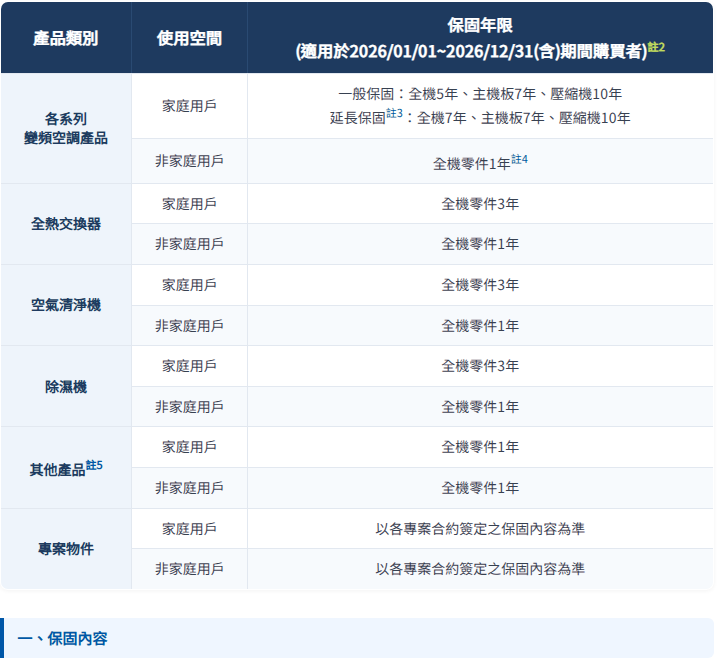Screen dimensions: 718x661
Task: Click 全機零件3年 in the 空氣清淨機 row
Action: pyautogui.click(x=480, y=285)
